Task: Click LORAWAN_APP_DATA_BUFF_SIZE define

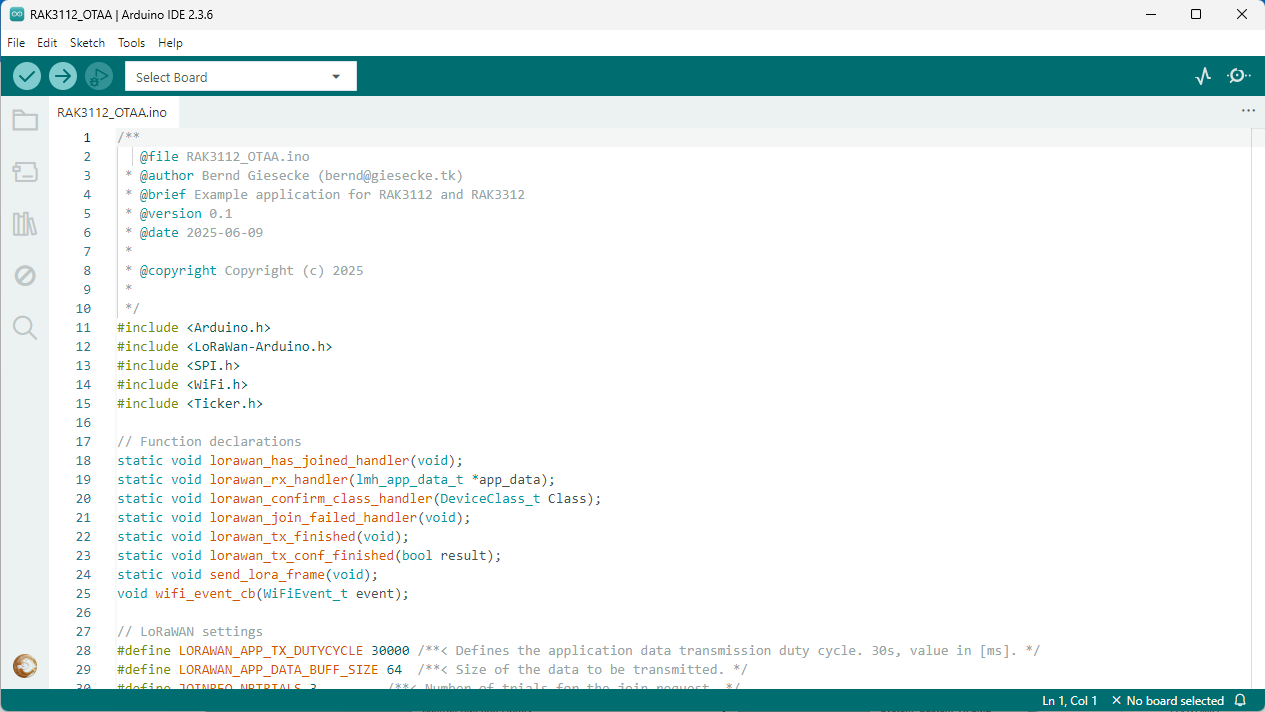Action: click(279, 670)
